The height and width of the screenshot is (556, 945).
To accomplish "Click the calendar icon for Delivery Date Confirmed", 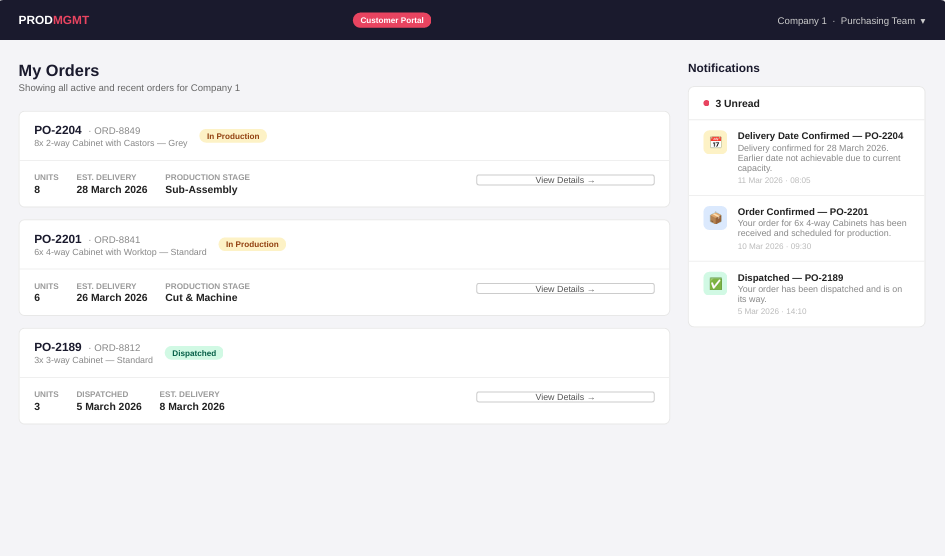I will coord(715,142).
